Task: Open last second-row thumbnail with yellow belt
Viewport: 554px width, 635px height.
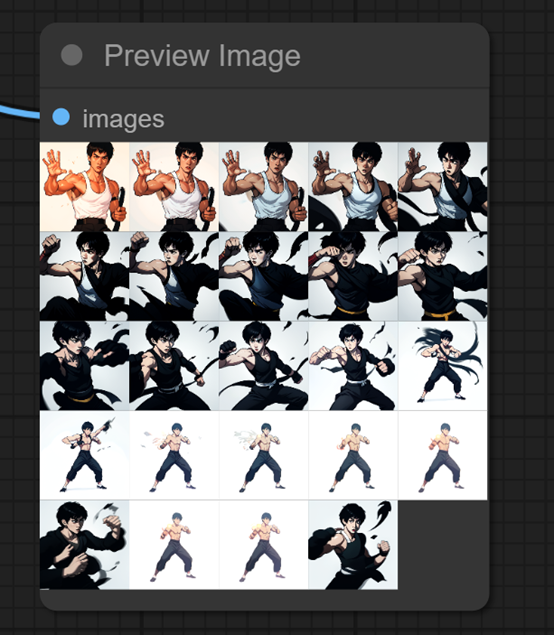Action: tap(443, 276)
